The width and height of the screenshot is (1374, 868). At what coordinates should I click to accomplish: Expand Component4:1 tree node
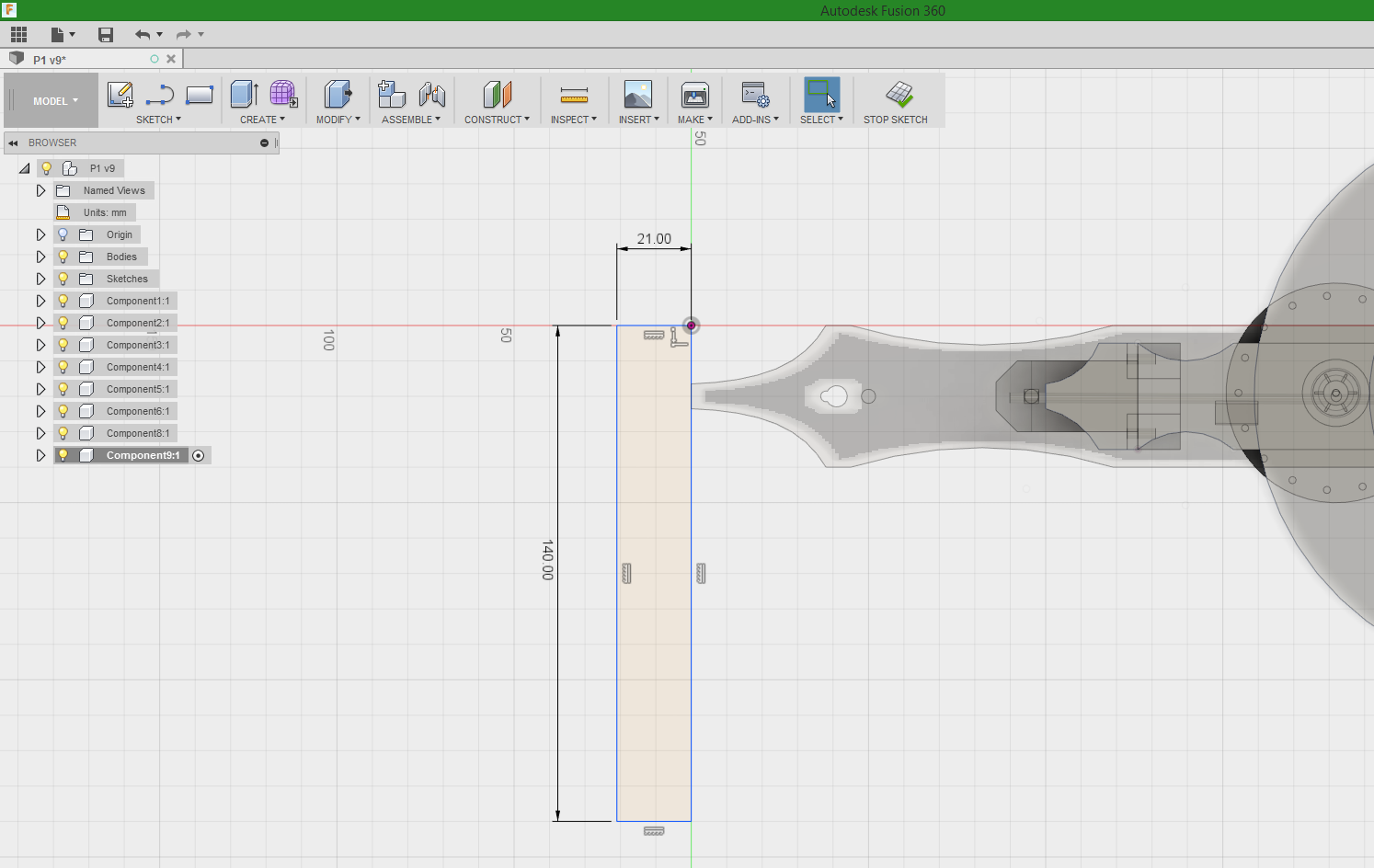click(x=40, y=367)
